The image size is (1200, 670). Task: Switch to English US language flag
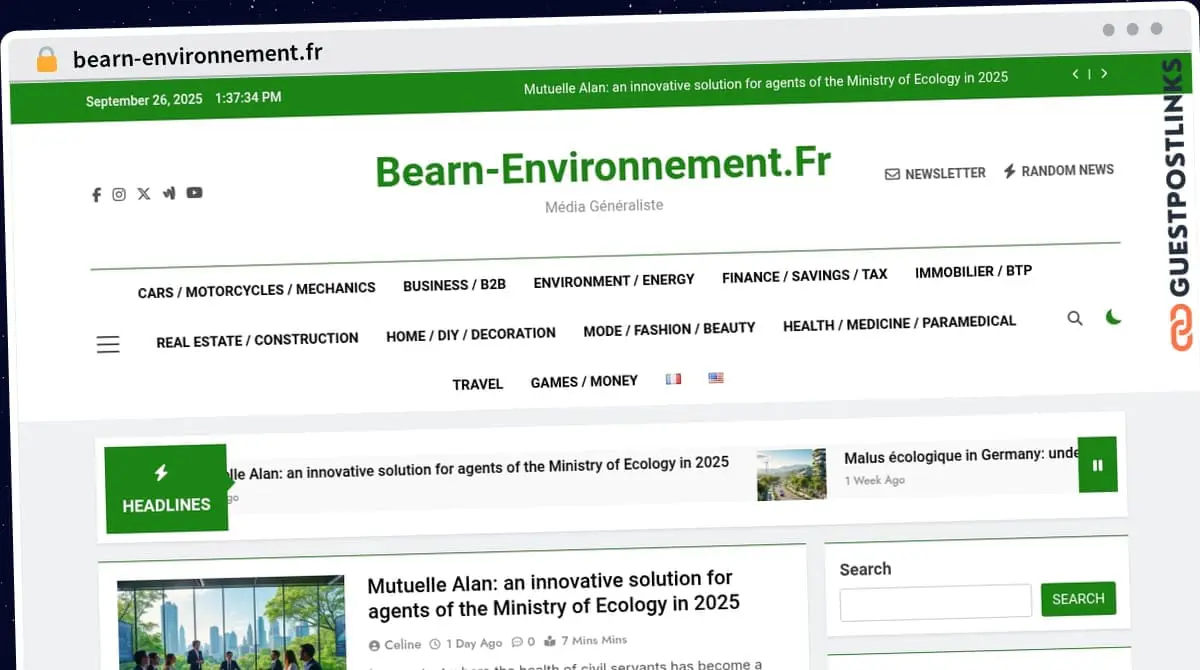pyautogui.click(x=716, y=378)
